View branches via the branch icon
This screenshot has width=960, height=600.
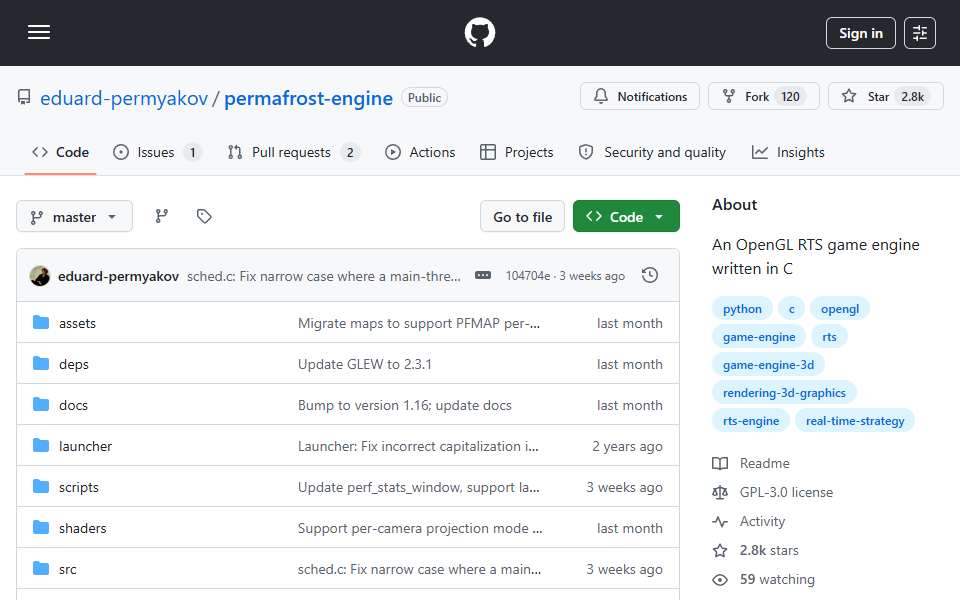pos(162,216)
